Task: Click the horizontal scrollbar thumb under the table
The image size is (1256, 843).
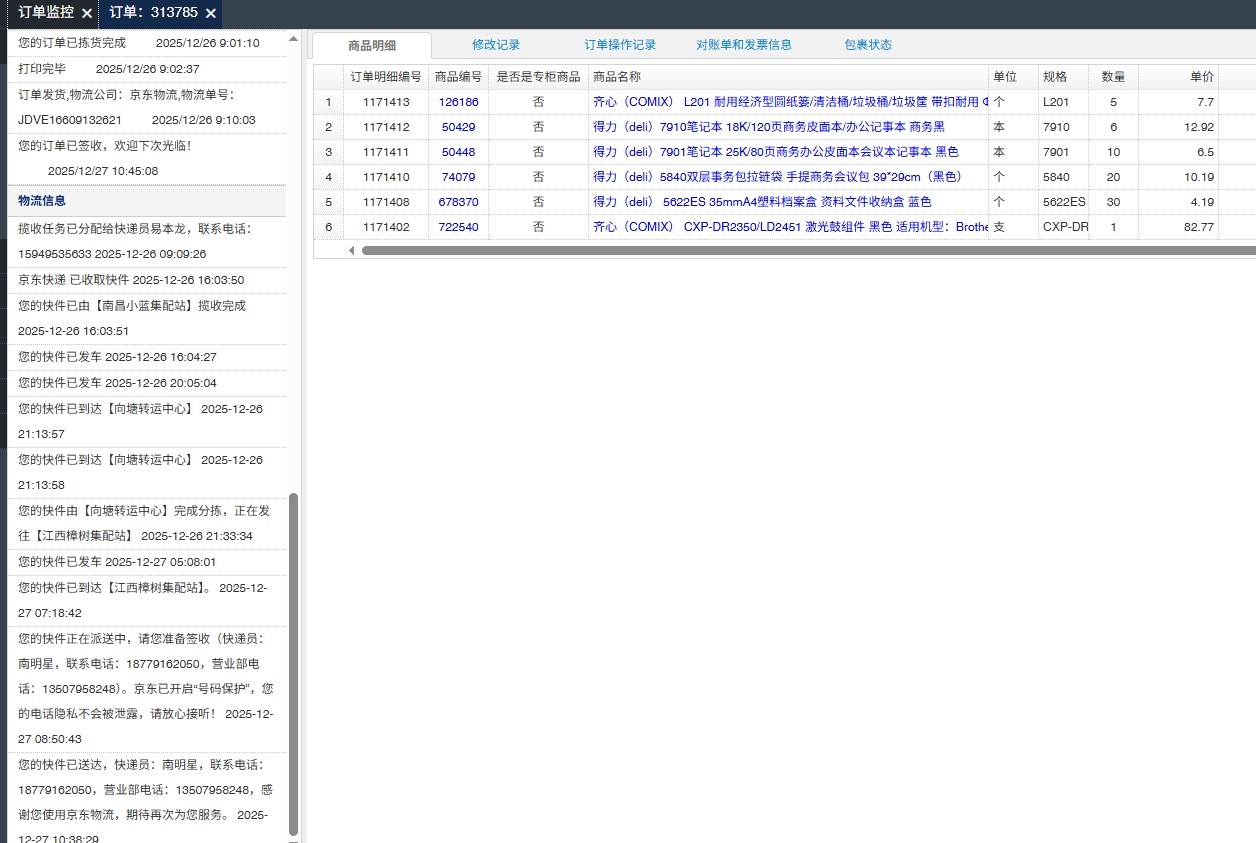Action: pos(800,250)
